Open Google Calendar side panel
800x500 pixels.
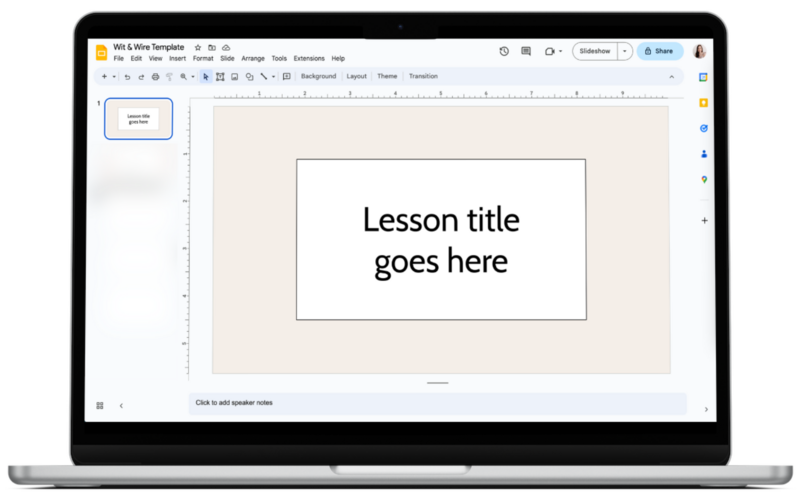tap(704, 77)
